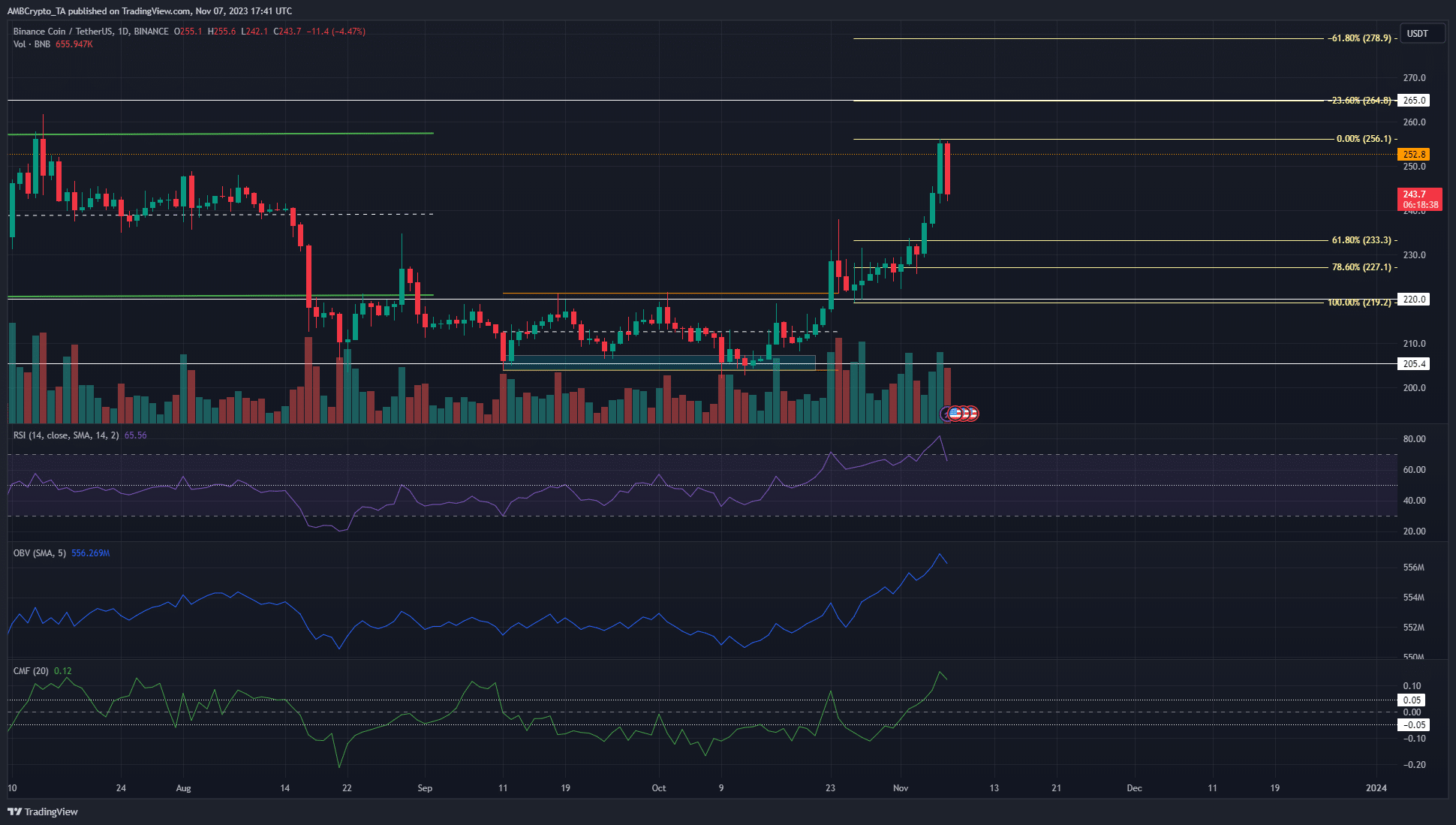Click the rightmost US flag event marker

(973, 414)
